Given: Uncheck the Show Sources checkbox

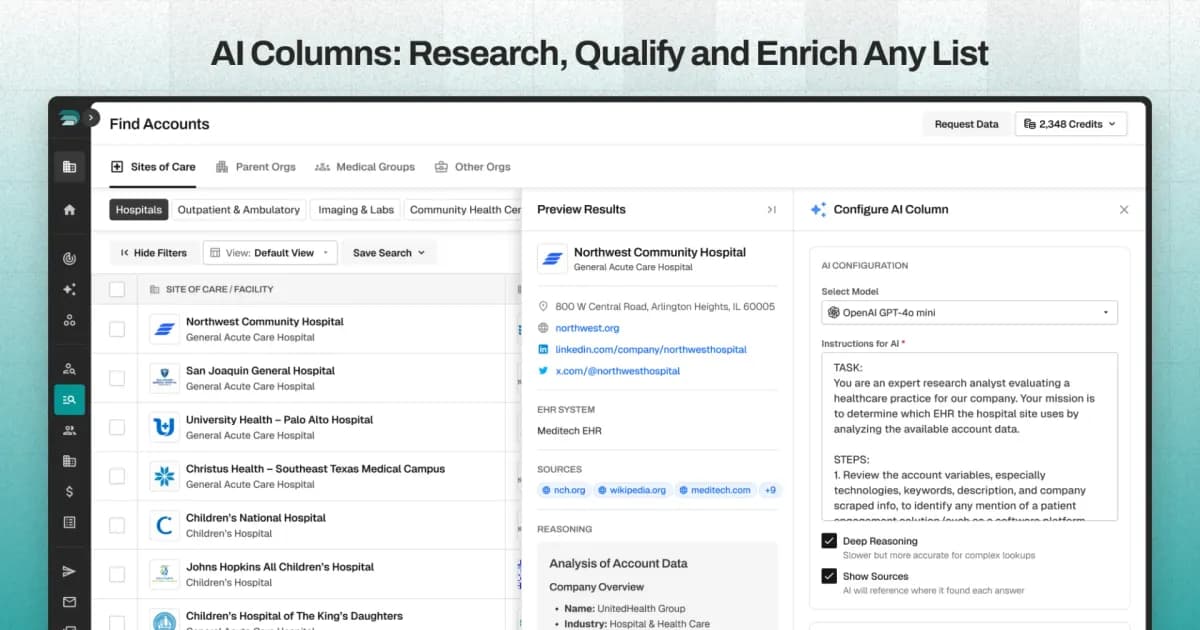Looking at the screenshot, I should 829,576.
